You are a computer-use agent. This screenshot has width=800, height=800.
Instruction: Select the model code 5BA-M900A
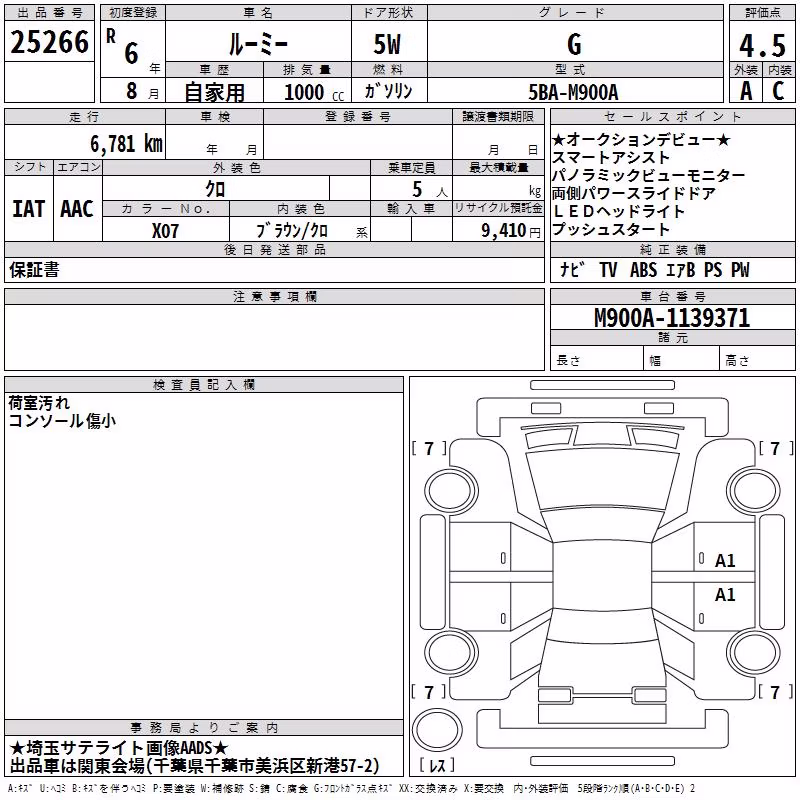[573, 93]
